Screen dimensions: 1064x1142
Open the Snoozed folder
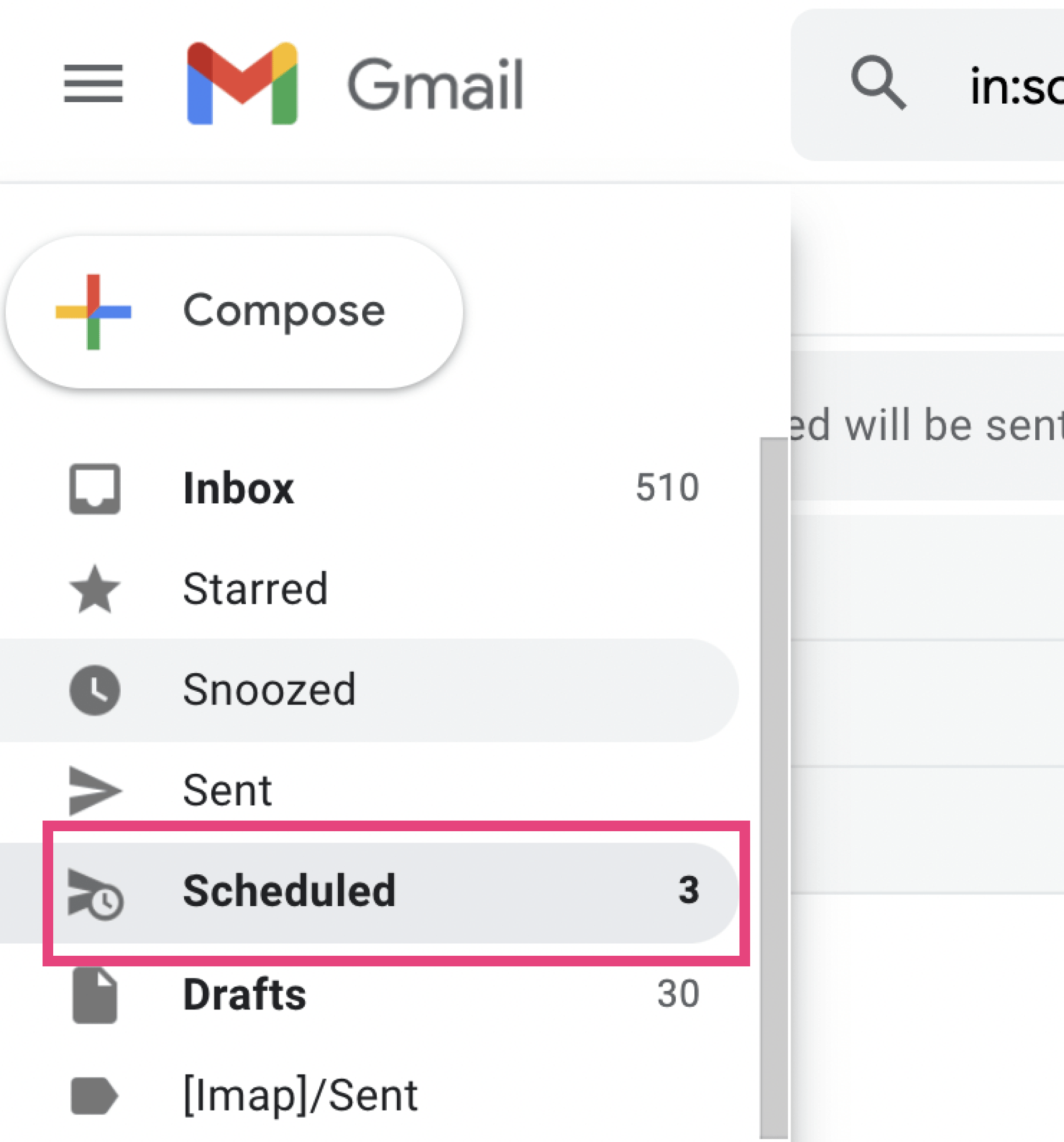point(269,689)
